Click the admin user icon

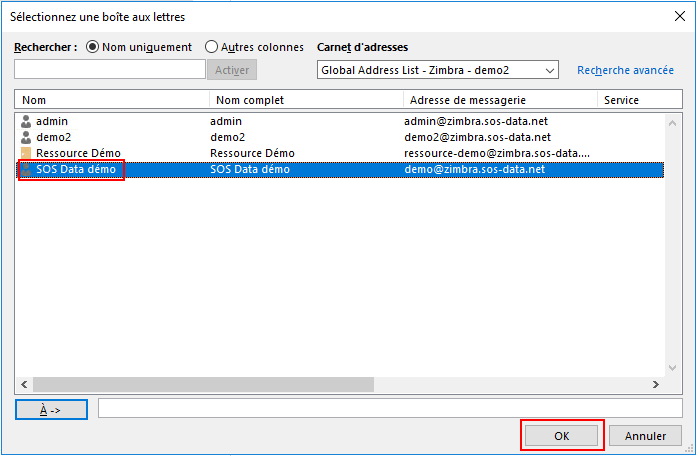[27, 121]
